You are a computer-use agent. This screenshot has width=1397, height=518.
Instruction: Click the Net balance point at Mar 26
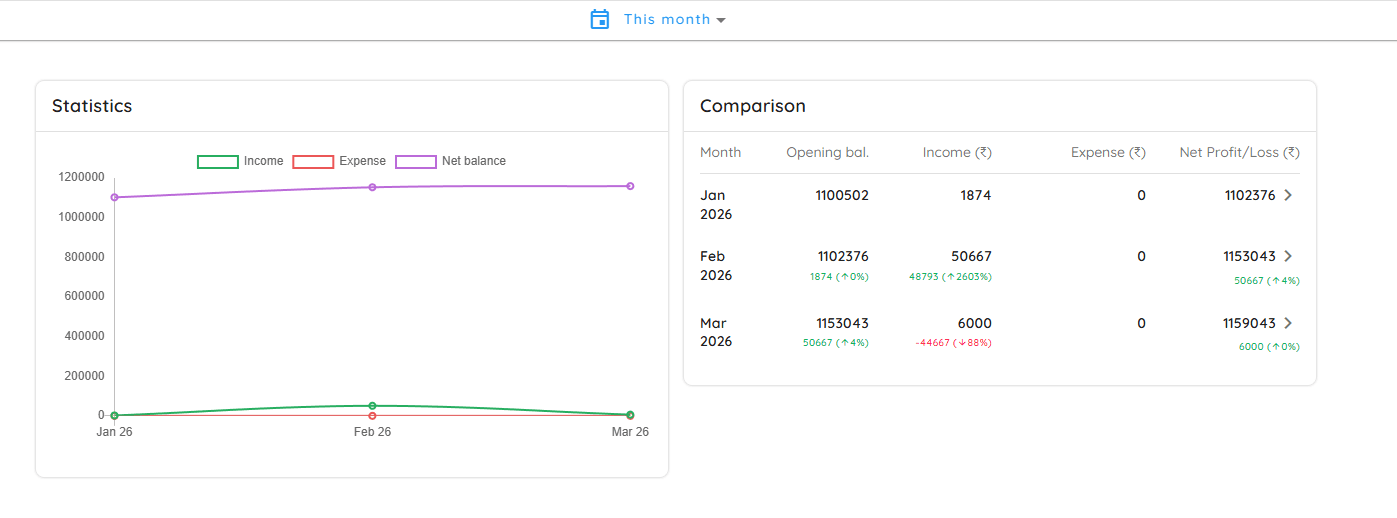(630, 186)
